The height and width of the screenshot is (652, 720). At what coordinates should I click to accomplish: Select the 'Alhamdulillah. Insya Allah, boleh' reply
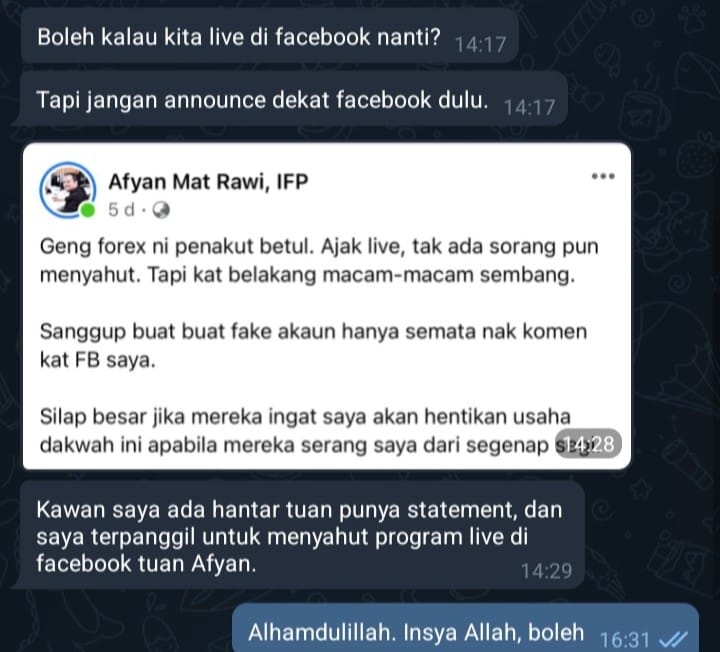[465, 629]
